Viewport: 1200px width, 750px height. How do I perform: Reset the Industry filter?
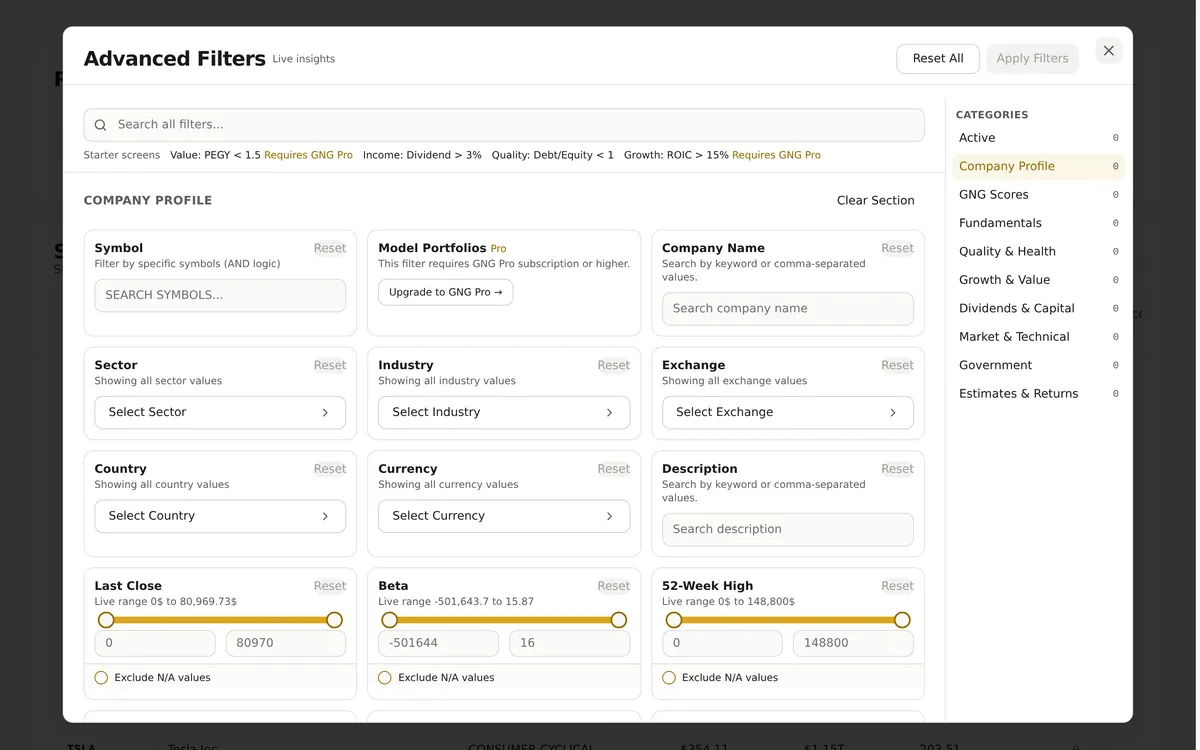[614, 366]
